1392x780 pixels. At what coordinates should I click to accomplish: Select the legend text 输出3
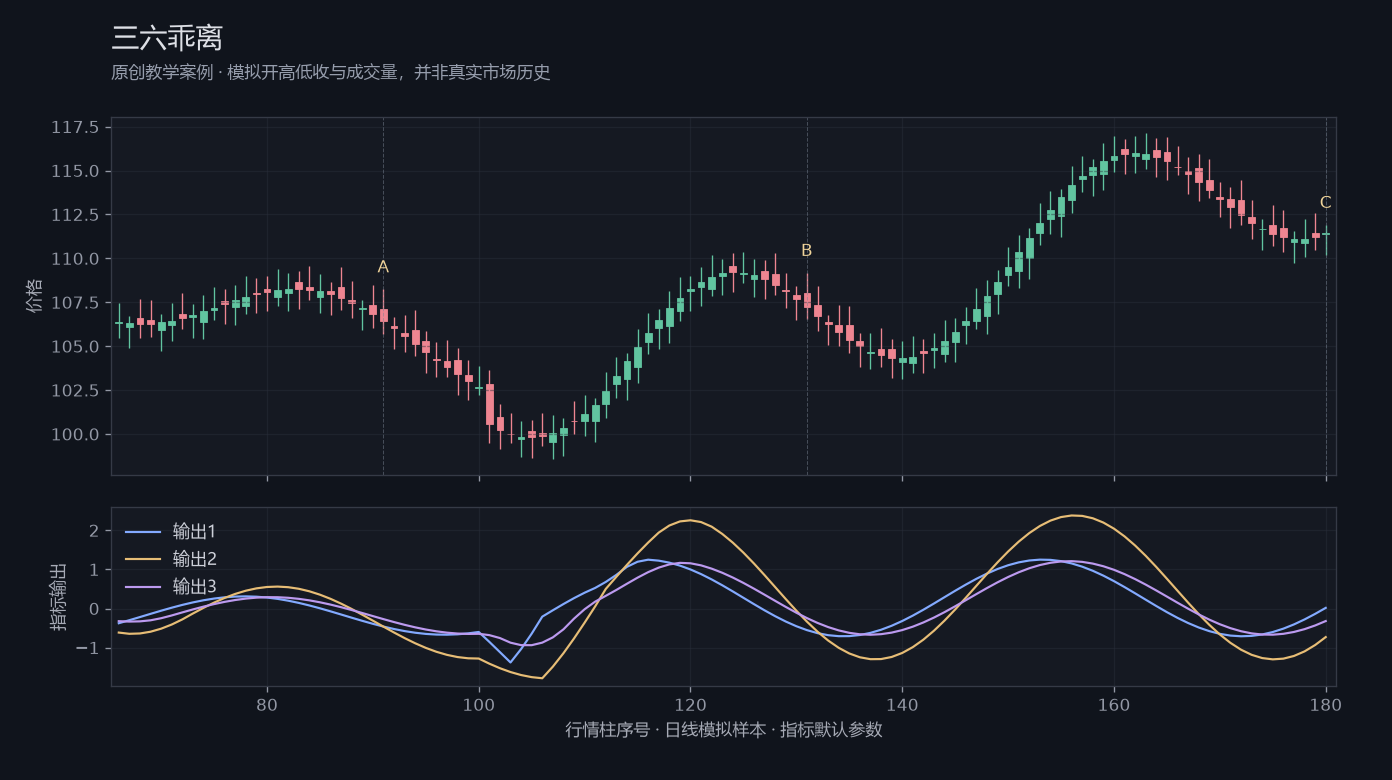[x=194, y=587]
